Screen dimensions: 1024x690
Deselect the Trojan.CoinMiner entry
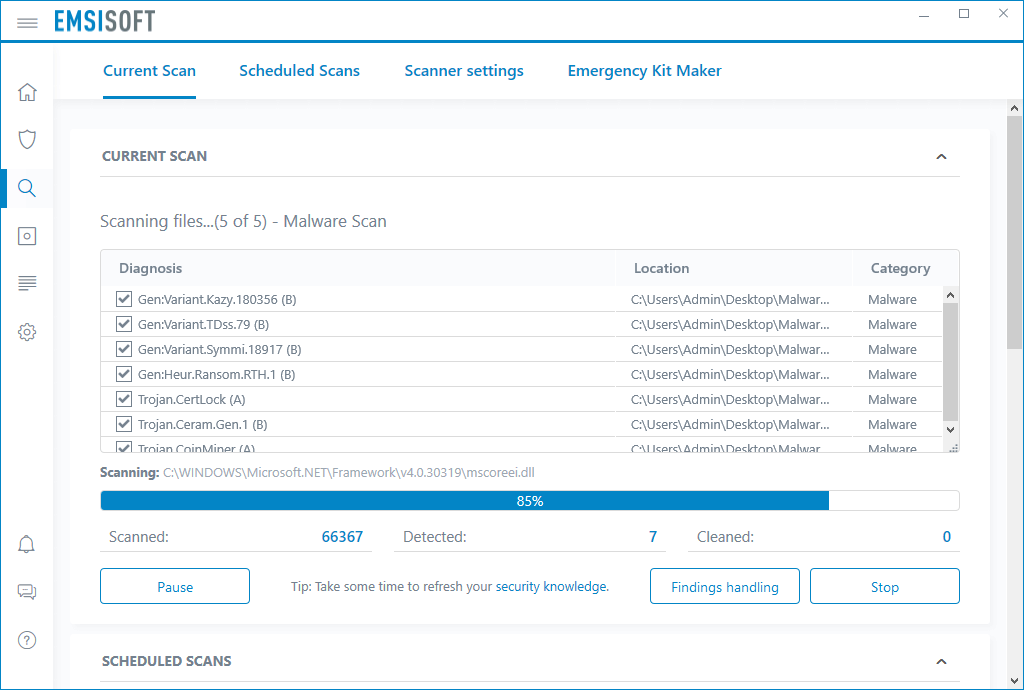point(123,448)
